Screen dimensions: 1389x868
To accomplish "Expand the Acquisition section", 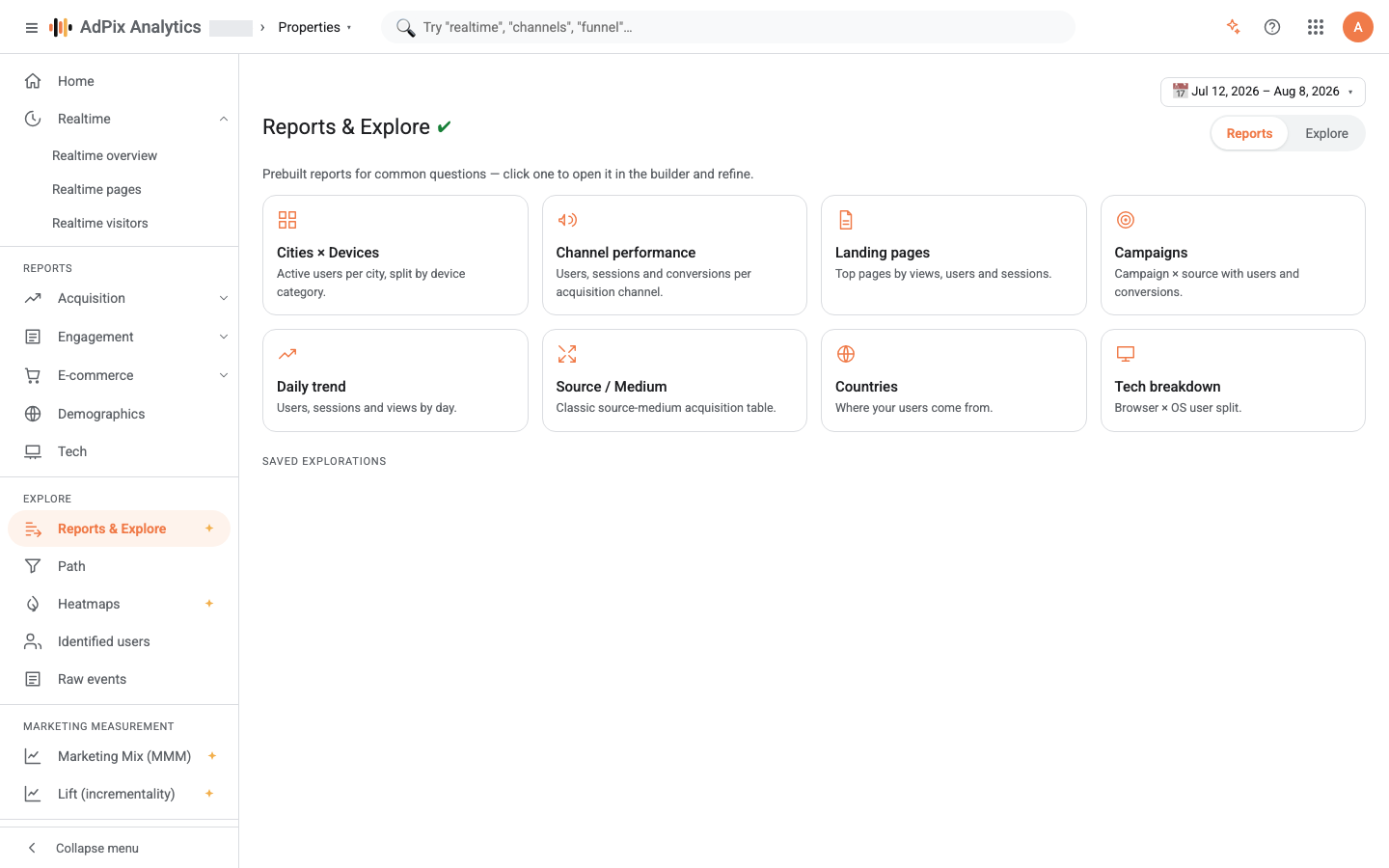I will pyautogui.click(x=224, y=298).
